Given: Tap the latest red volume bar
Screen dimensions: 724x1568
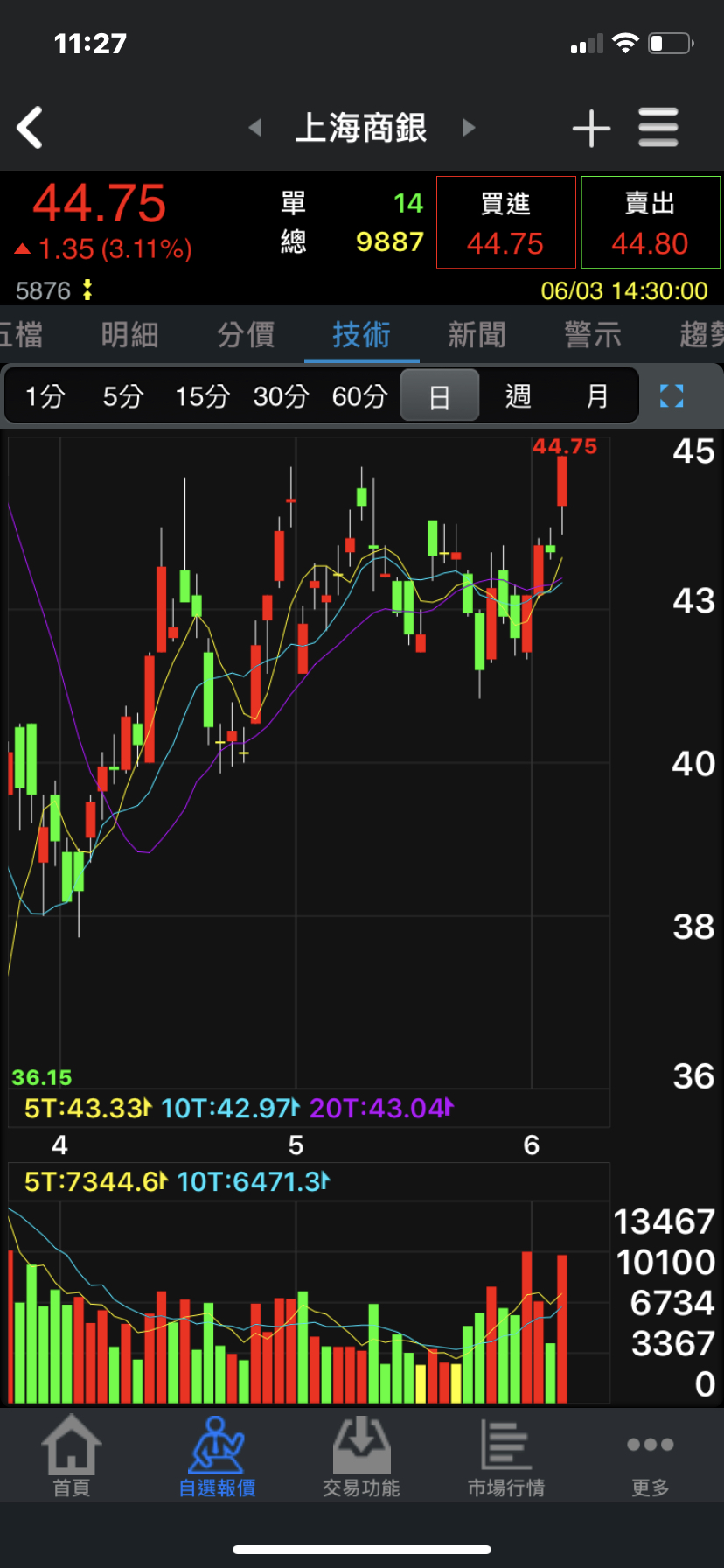Looking at the screenshot, I should 562,1328.
